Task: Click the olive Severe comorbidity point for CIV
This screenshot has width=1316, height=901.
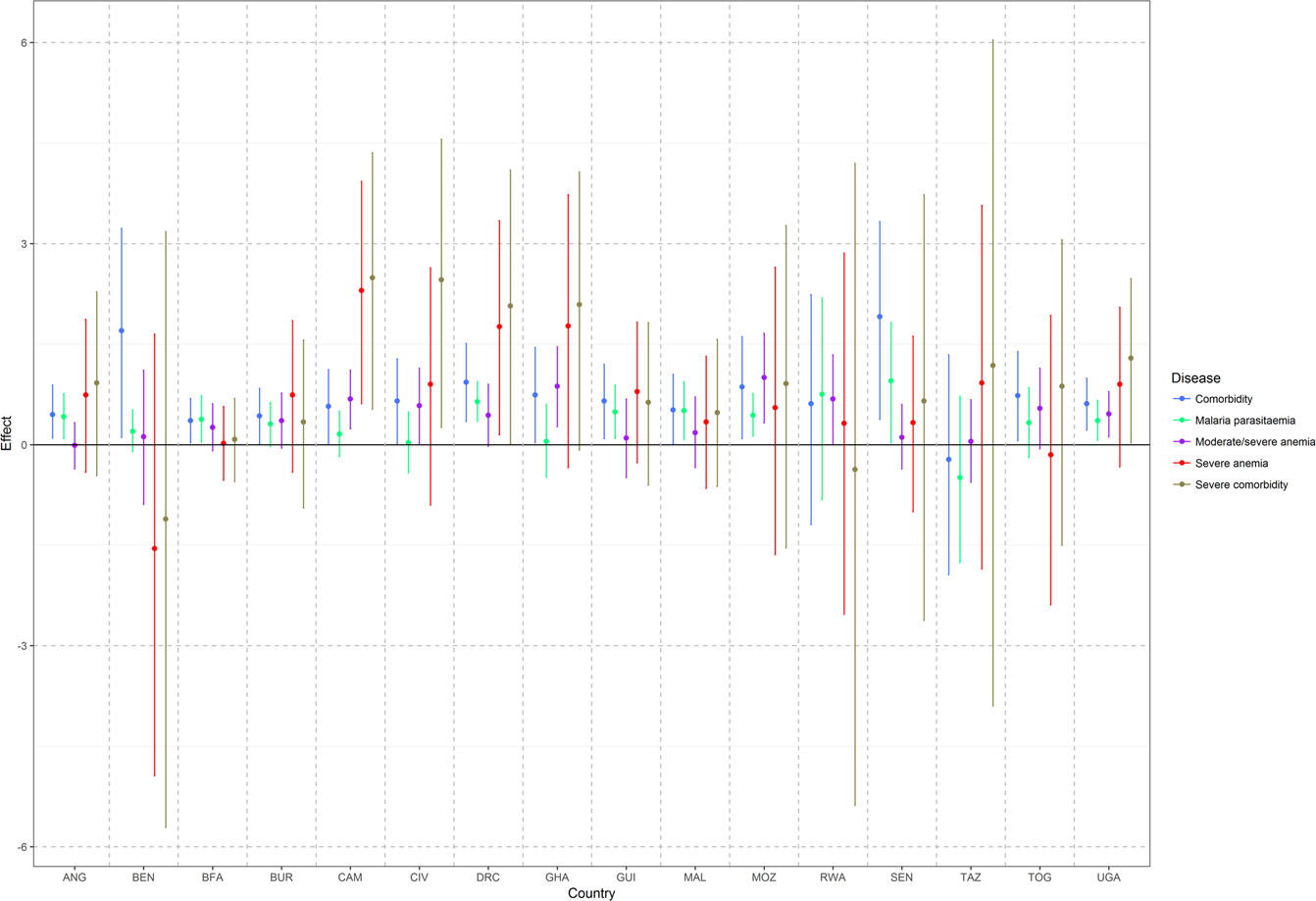Action: tap(441, 279)
